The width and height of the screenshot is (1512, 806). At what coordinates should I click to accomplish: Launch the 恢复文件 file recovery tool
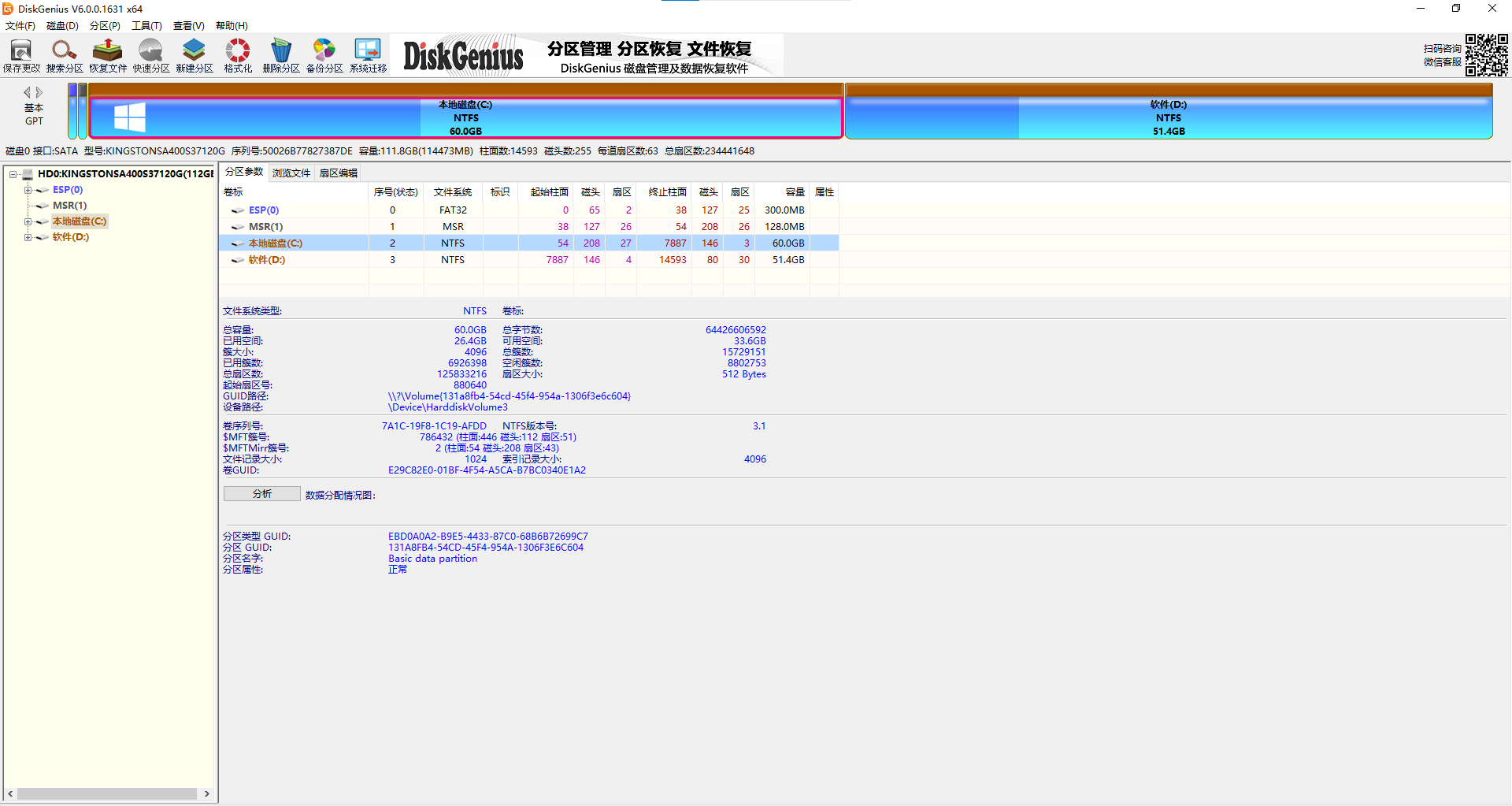pyautogui.click(x=108, y=56)
